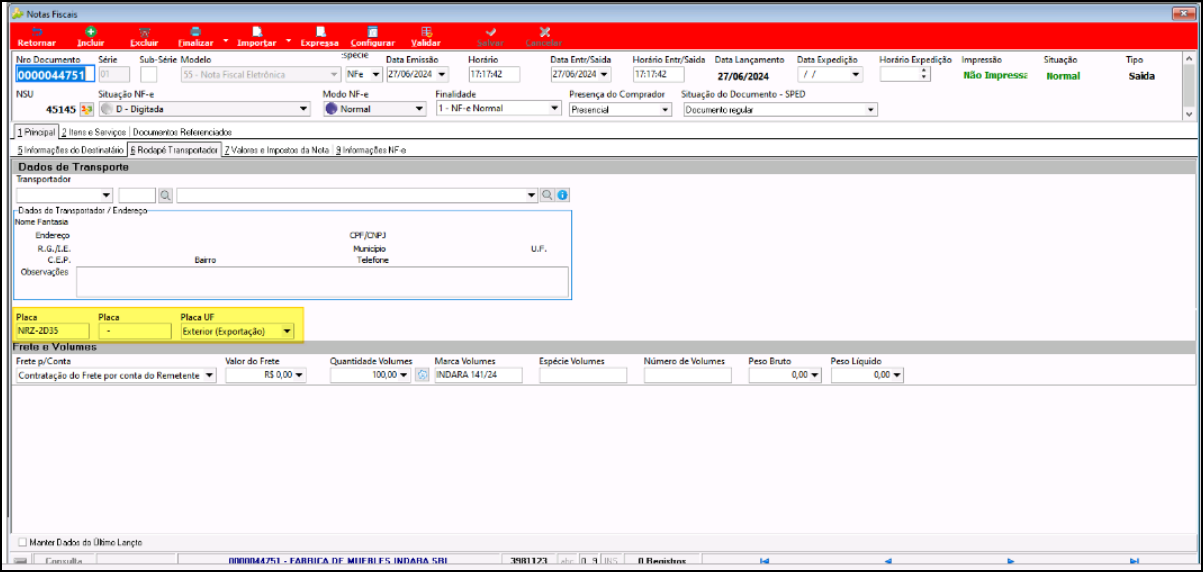Click the green Incluir plus icon
The image size is (1203, 572).
point(91,32)
